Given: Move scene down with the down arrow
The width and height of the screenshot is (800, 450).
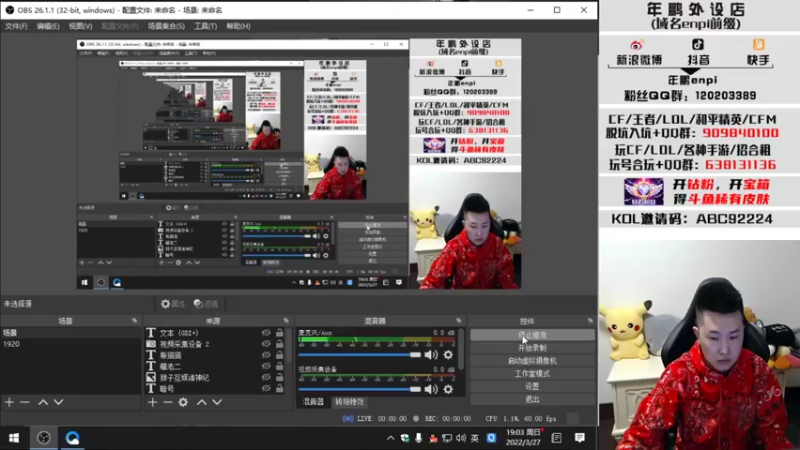Looking at the screenshot, I should (x=58, y=402).
